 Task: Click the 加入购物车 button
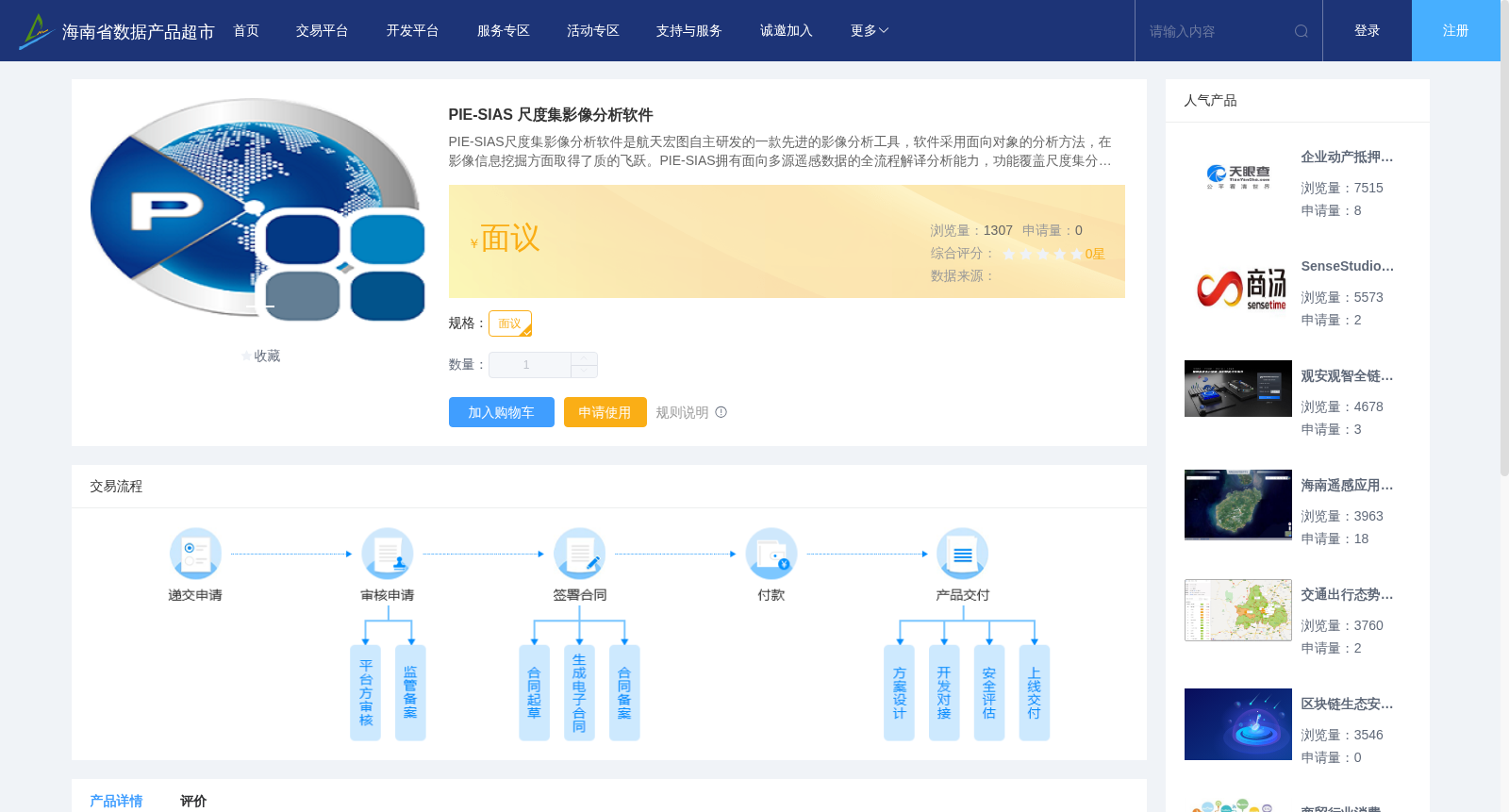pyautogui.click(x=502, y=412)
